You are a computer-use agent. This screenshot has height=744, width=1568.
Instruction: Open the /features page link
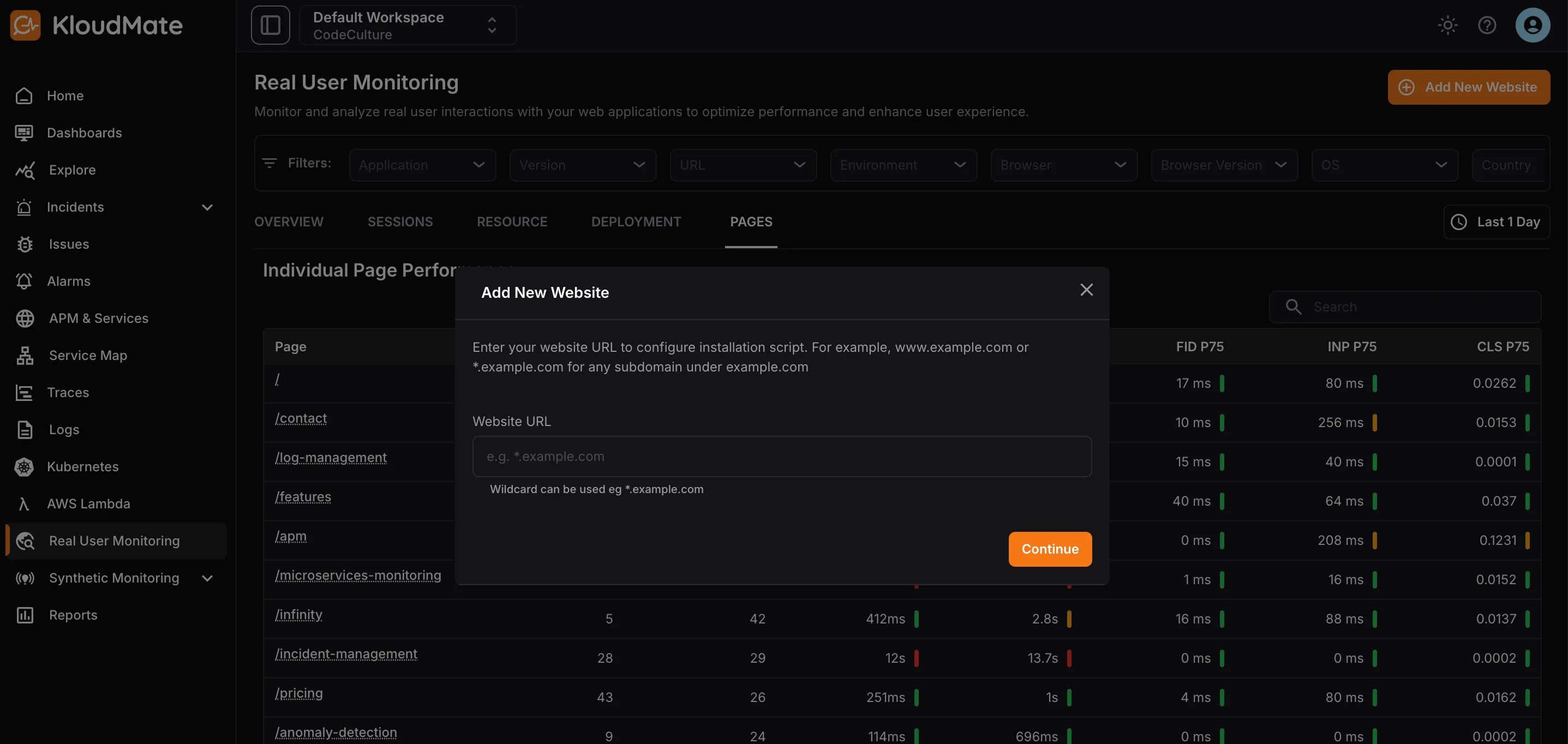(303, 497)
